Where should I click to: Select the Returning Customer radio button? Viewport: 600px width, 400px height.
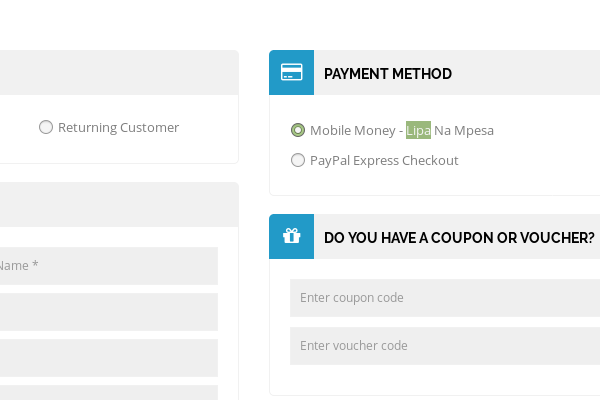point(46,127)
